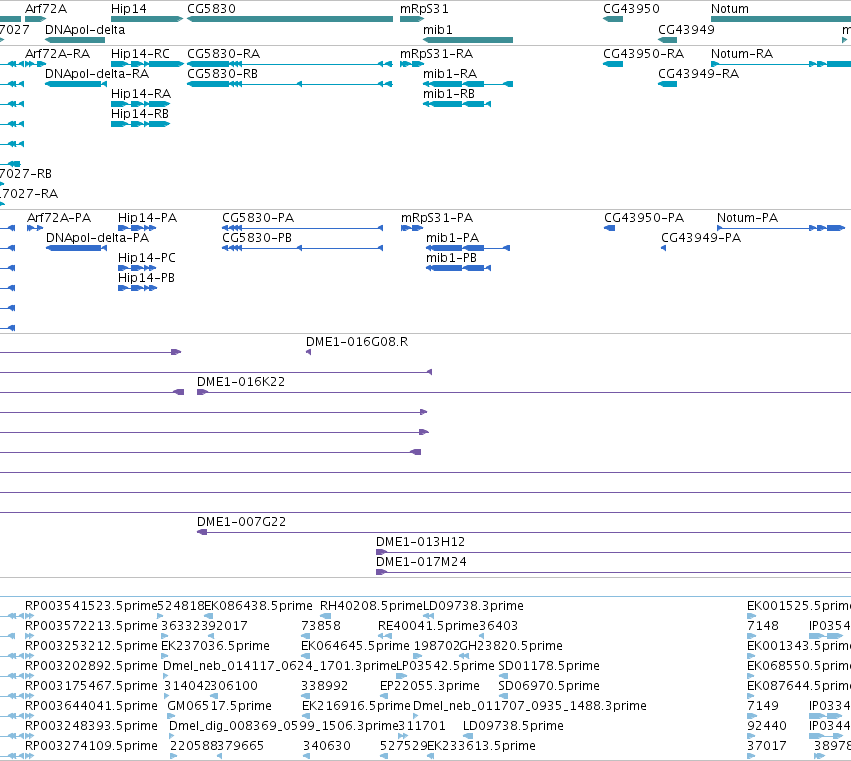This screenshot has width=851, height=761.
Task: Select EST label RP003541523.5prime
Action: 91,605
